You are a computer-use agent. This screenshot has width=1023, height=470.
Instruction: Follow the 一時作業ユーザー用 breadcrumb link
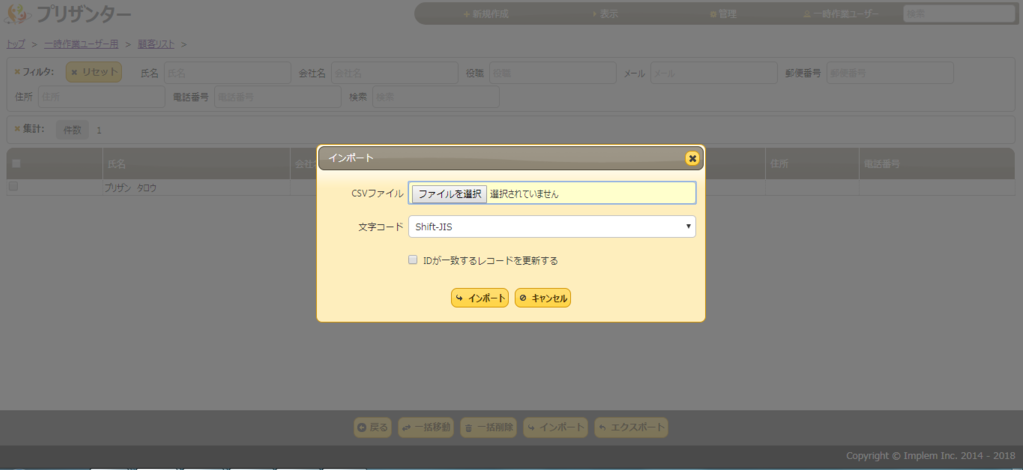(x=82, y=44)
